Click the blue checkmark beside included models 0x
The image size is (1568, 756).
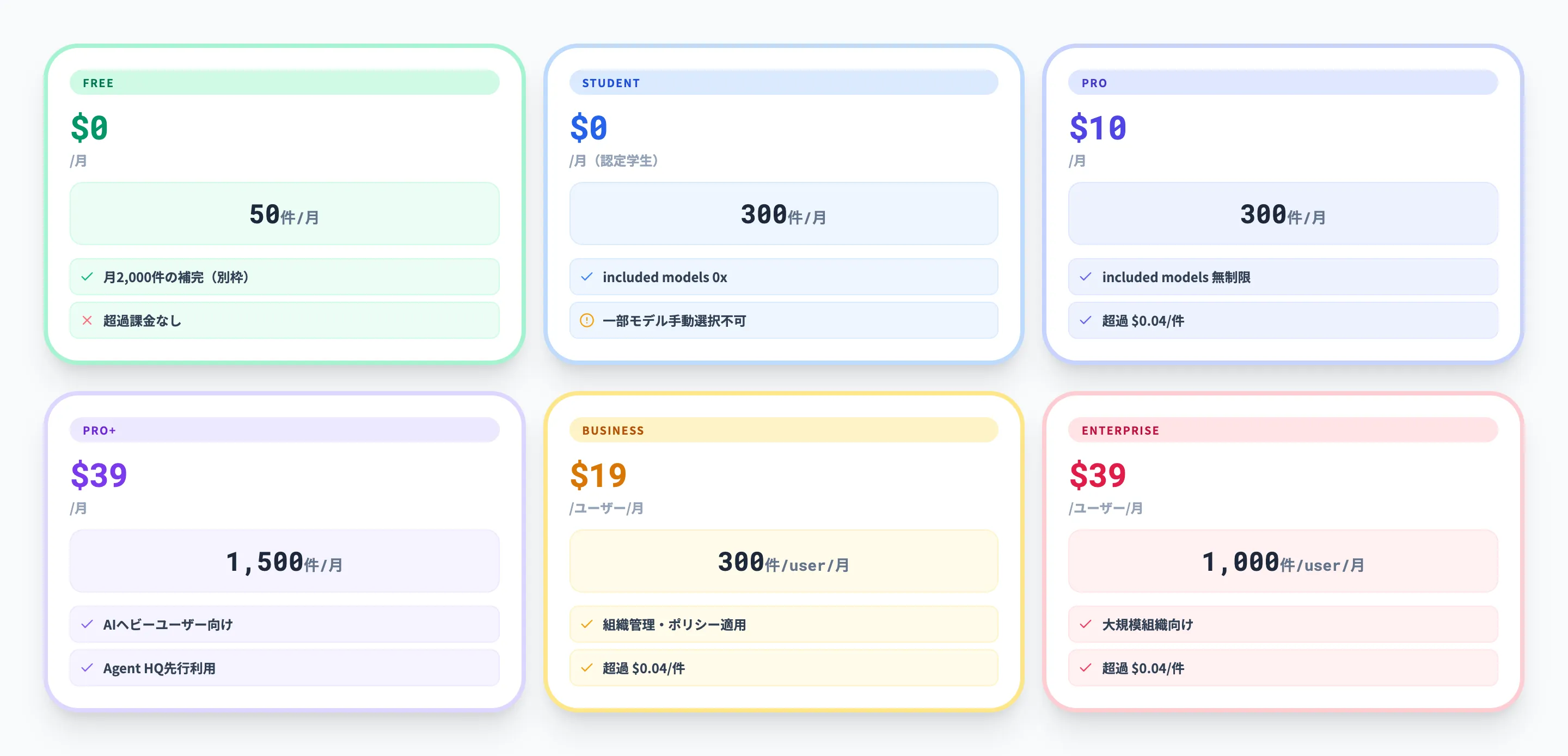586,277
